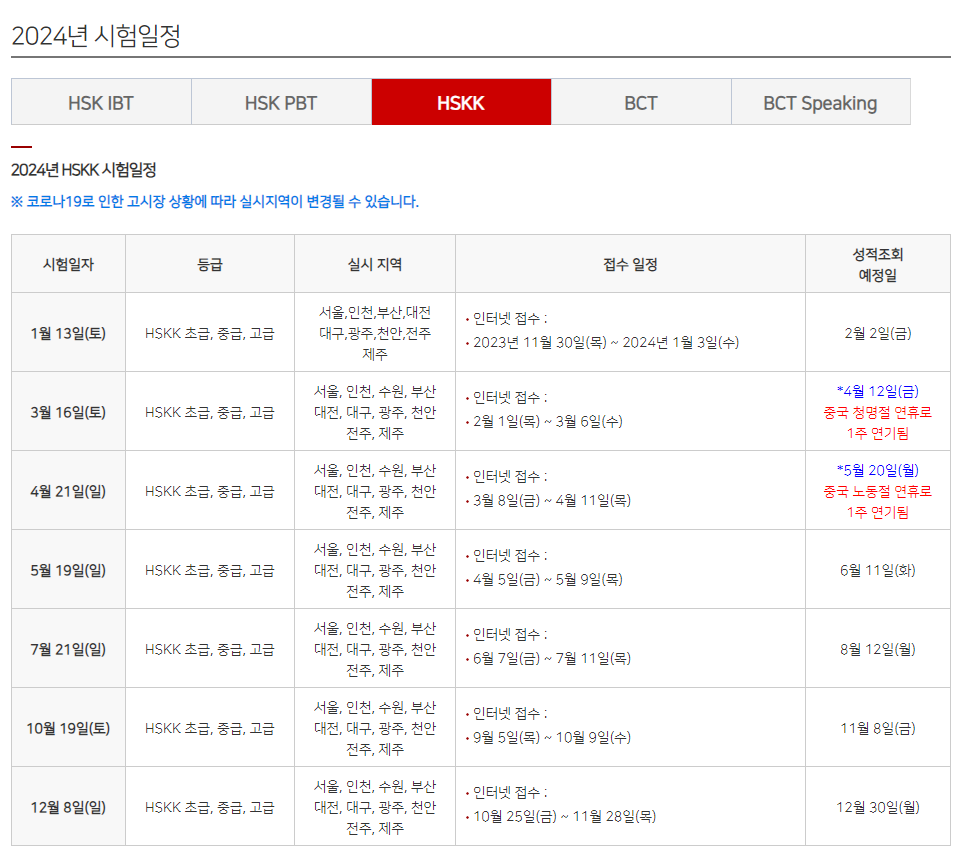Select the HSKK tab
Image resolution: width=964 pixels, height=861 pixels.
point(461,102)
